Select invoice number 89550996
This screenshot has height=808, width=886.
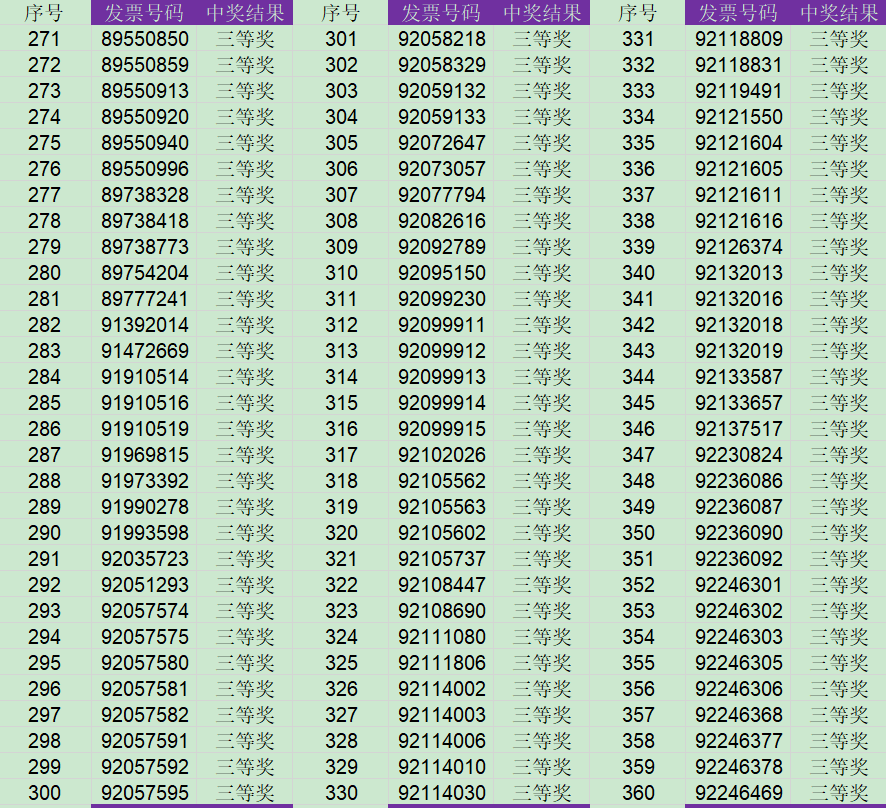pyautogui.click(x=145, y=169)
